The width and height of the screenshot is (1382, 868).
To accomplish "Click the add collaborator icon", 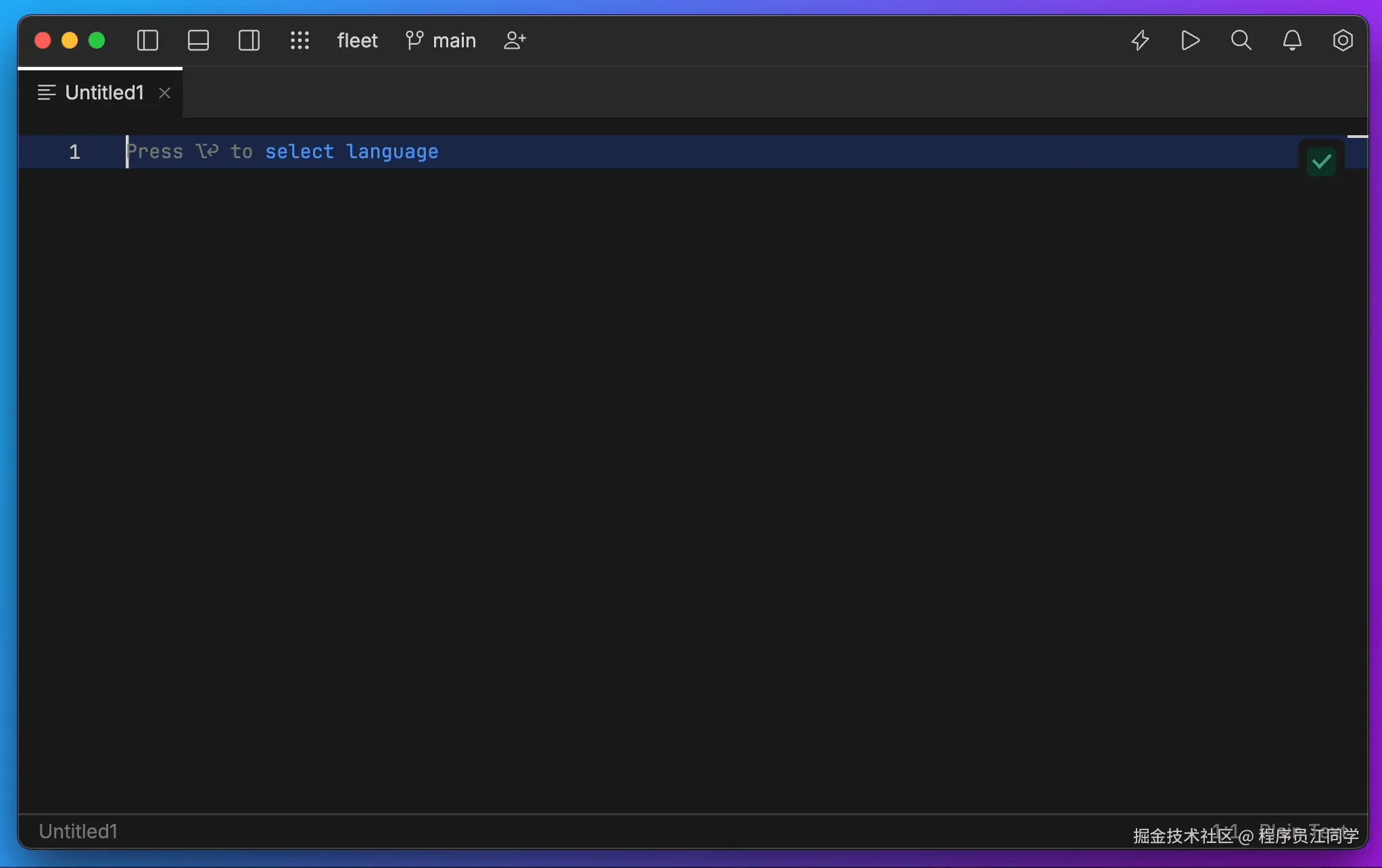I will 515,41.
